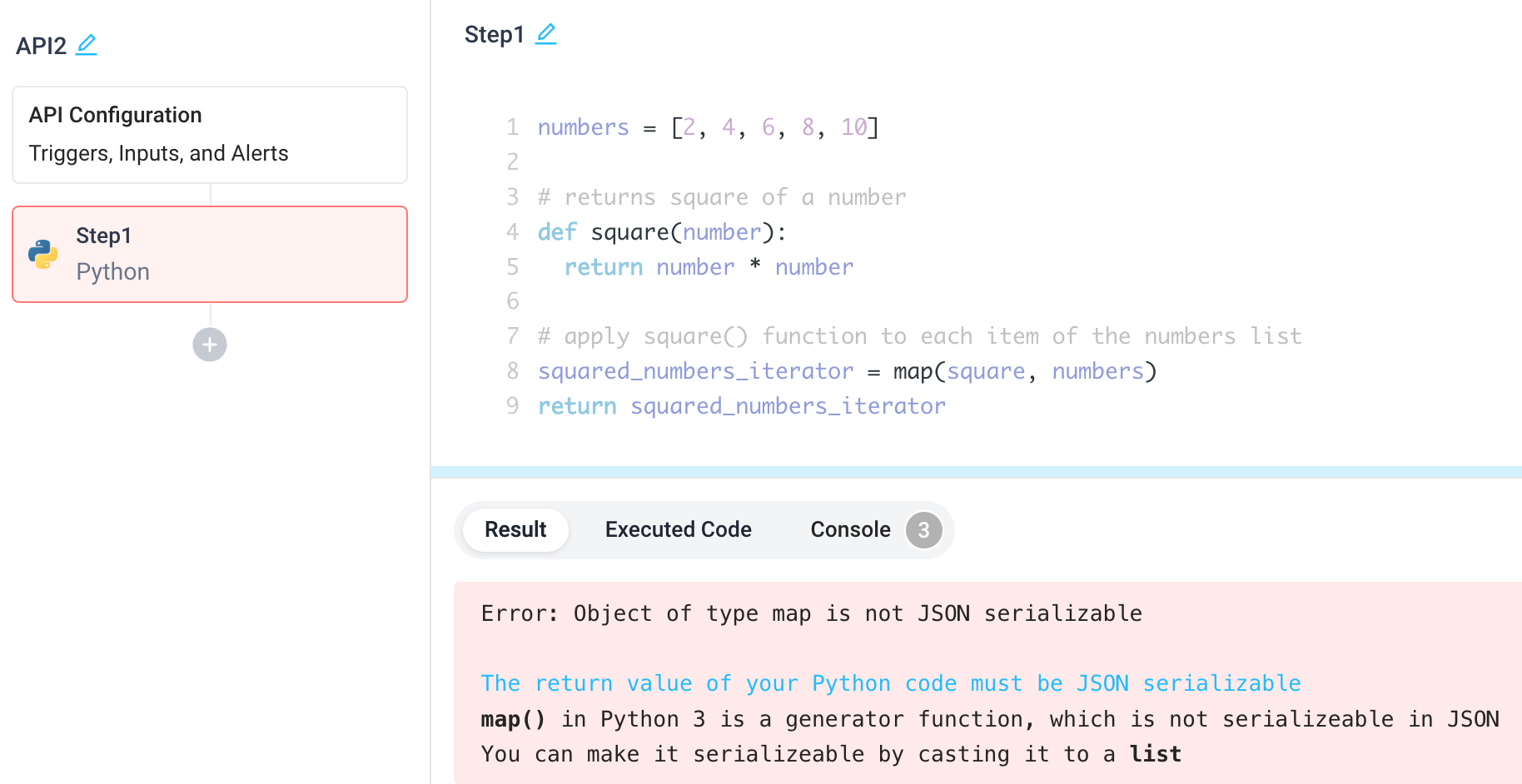
Task: Click the return statement on line 9
Action: (x=577, y=405)
